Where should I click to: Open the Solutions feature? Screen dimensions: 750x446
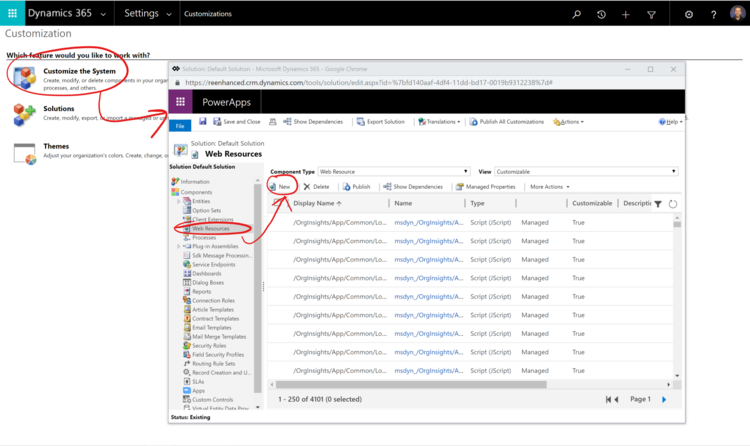point(58,109)
